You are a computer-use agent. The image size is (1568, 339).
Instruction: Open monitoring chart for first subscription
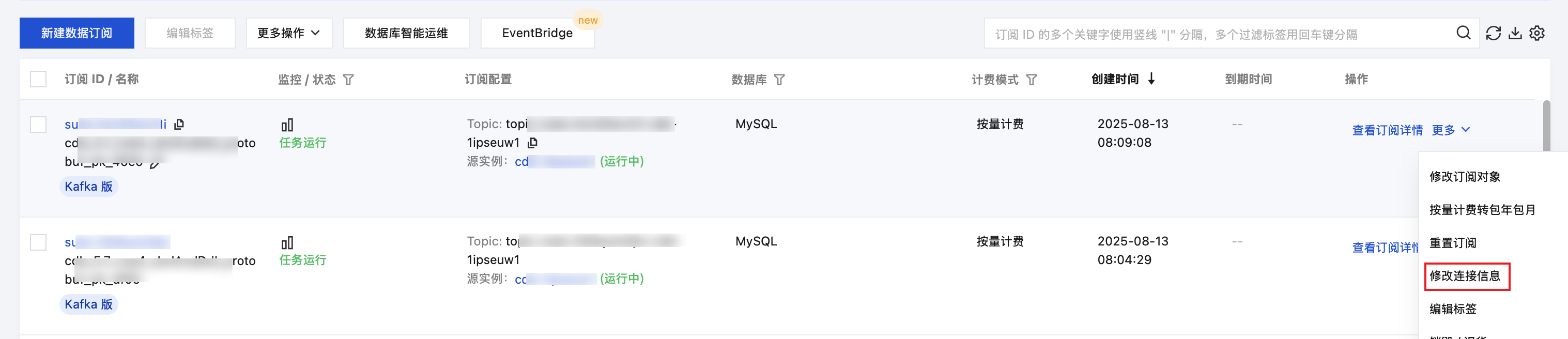click(x=287, y=125)
